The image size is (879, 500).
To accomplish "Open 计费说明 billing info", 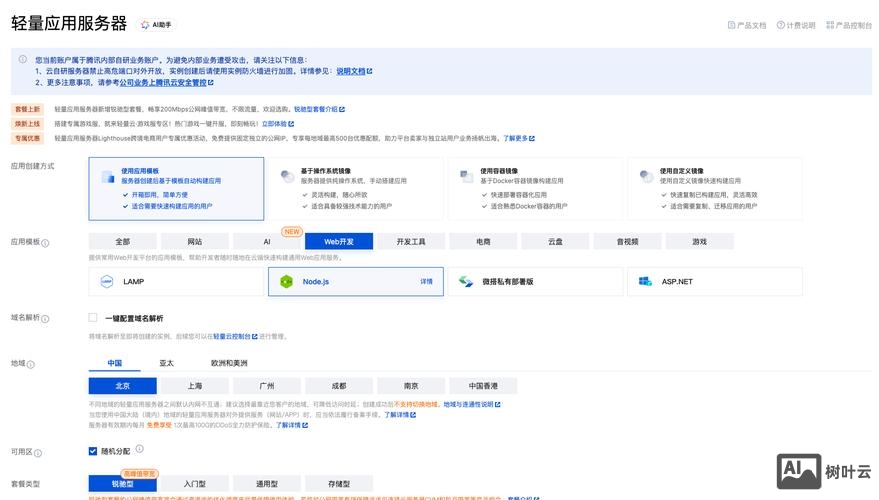I will pyautogui.click(x=795, y=25).
